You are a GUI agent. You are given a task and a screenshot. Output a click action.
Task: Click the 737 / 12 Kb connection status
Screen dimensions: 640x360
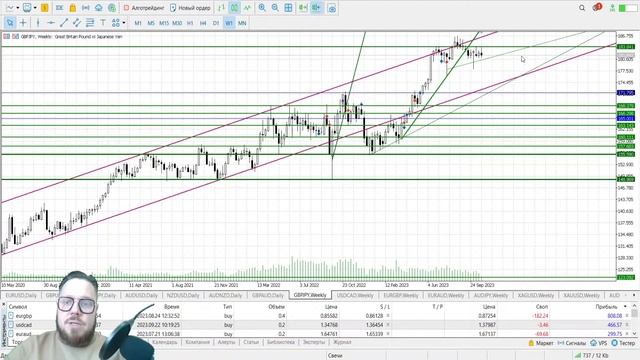591,356
